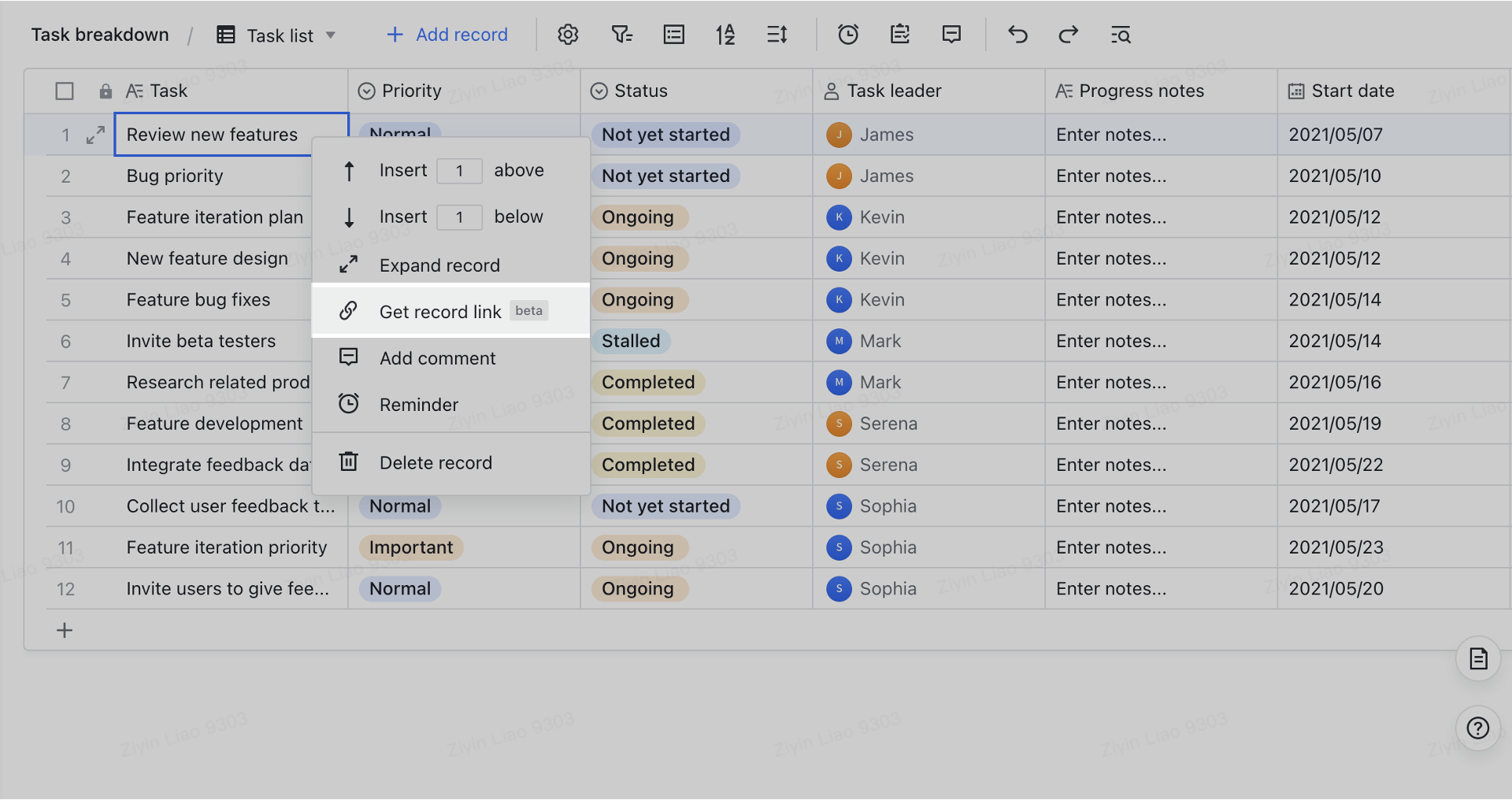Select Reminder in the context menu
Image resolution: width=1512 pixels, height=800 pixels.
(x=450, y=405)
